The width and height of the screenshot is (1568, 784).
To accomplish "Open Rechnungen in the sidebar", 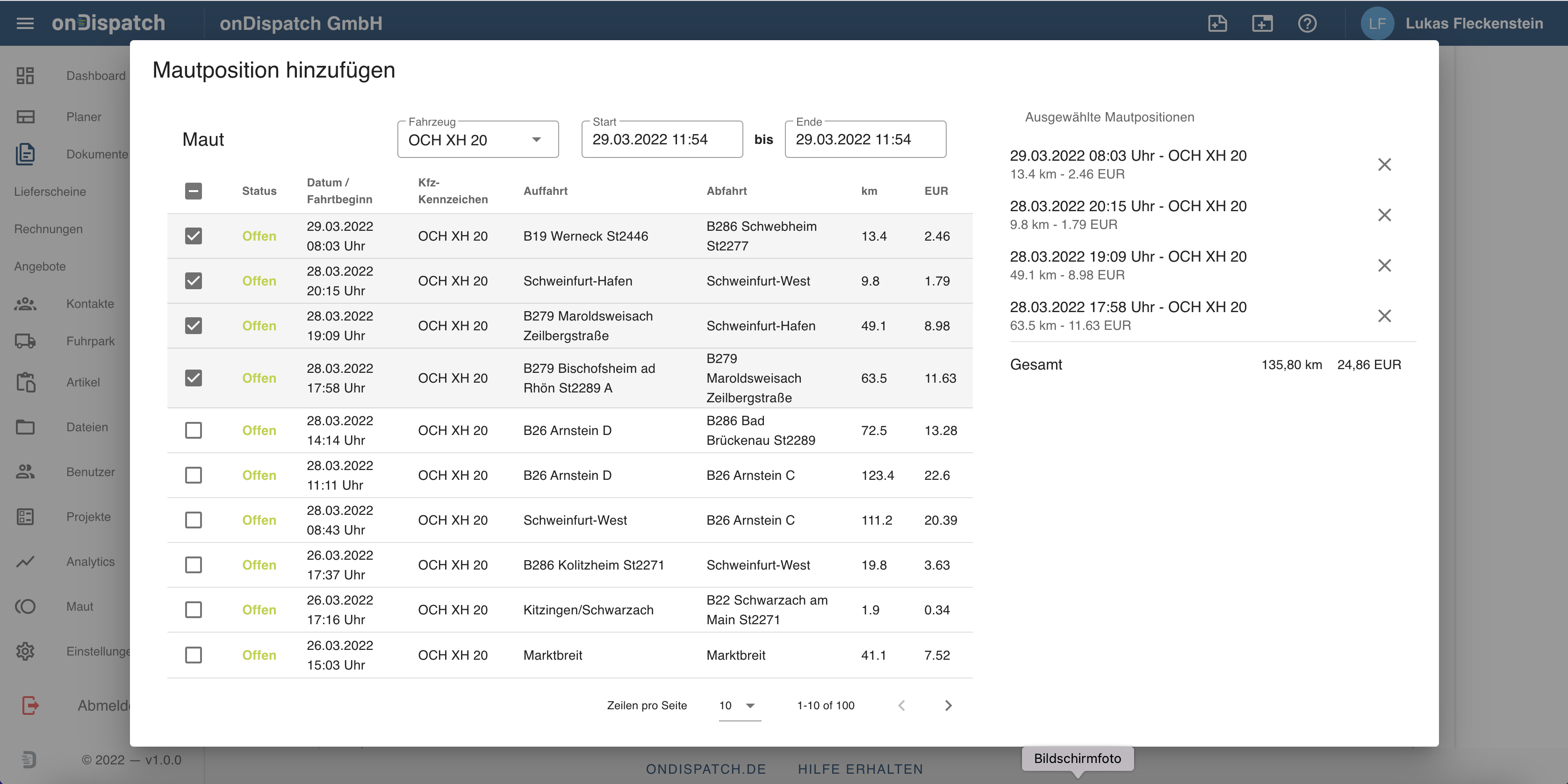I will (48, 228).
